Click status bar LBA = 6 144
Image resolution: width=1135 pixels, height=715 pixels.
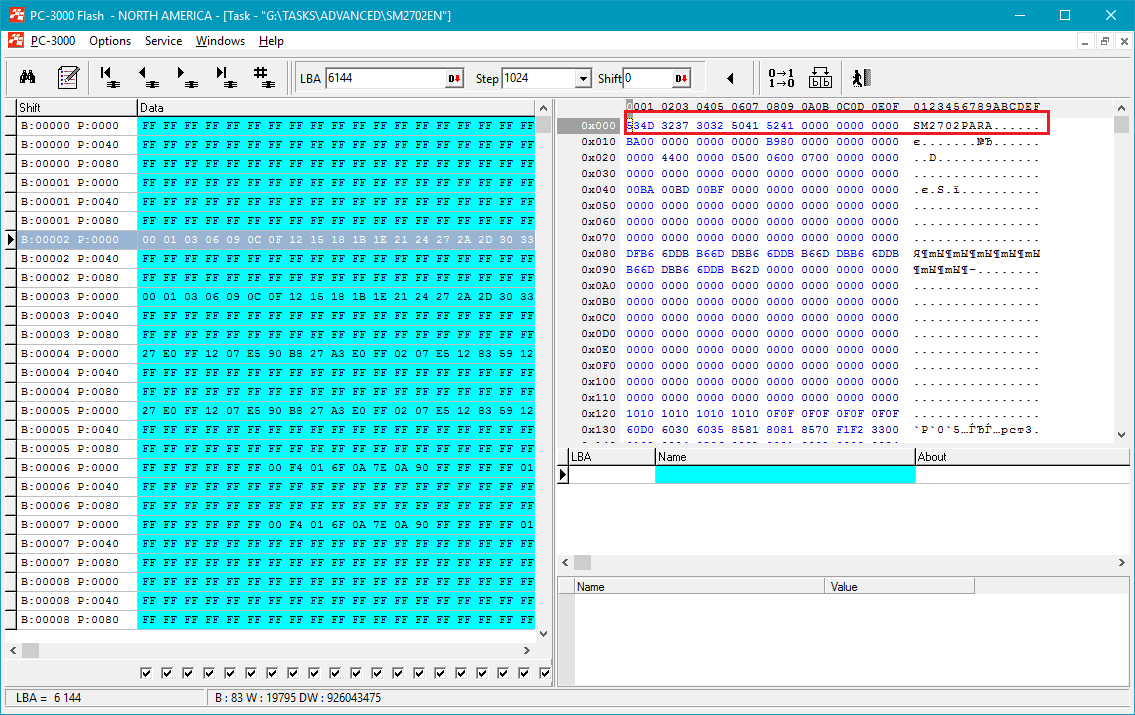(x=49, y=698)
